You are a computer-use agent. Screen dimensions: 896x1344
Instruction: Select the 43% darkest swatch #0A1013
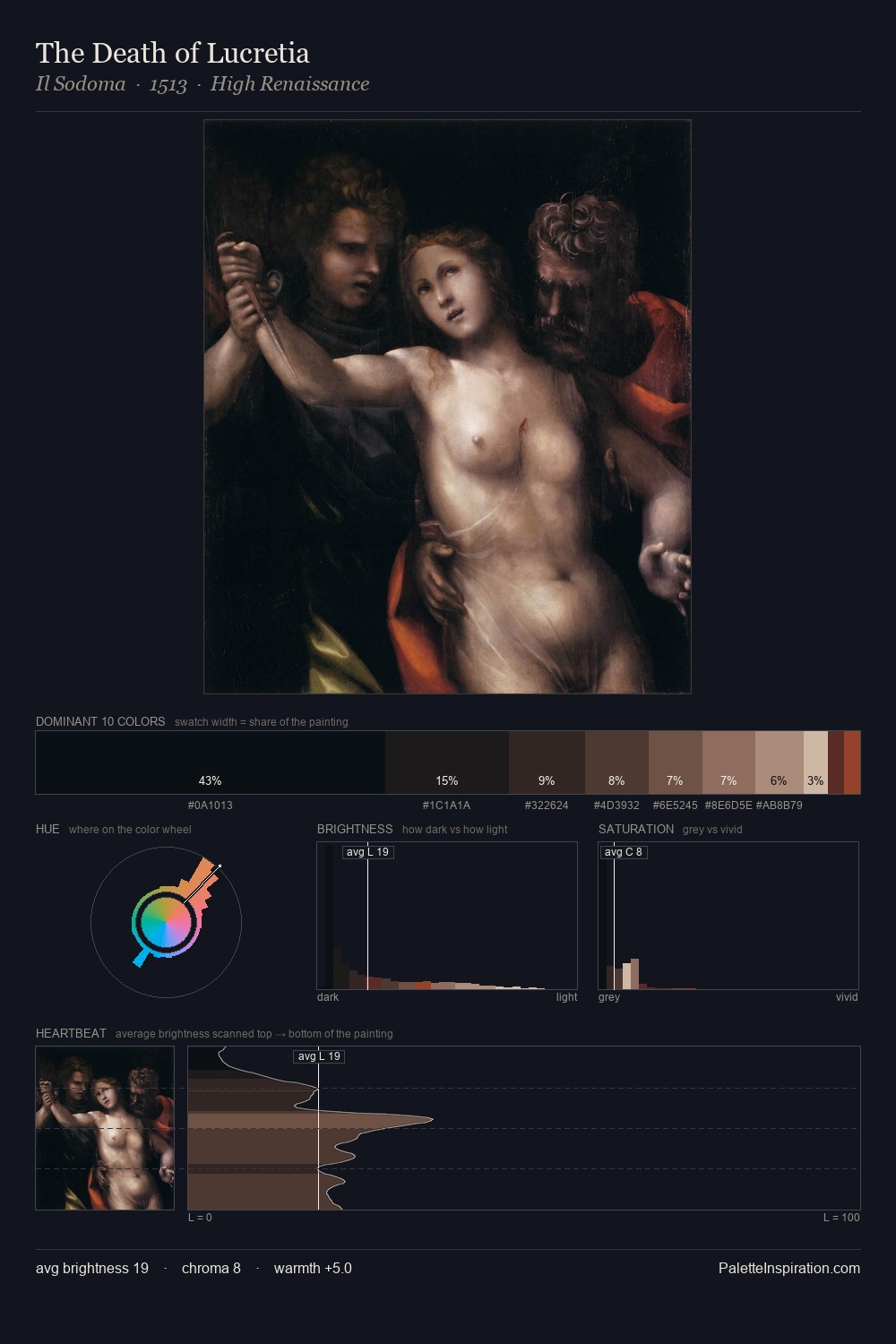(211, 762)
